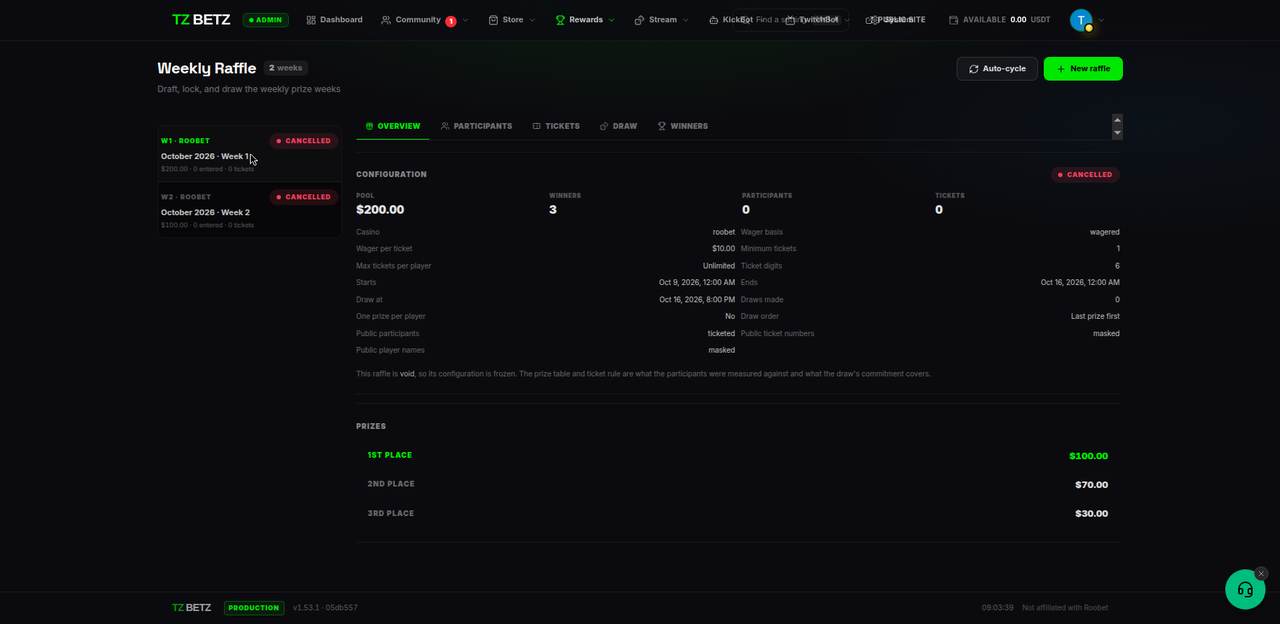
Task: Click the PRODUCTION badge in the footer
Action: pos(254,608)
